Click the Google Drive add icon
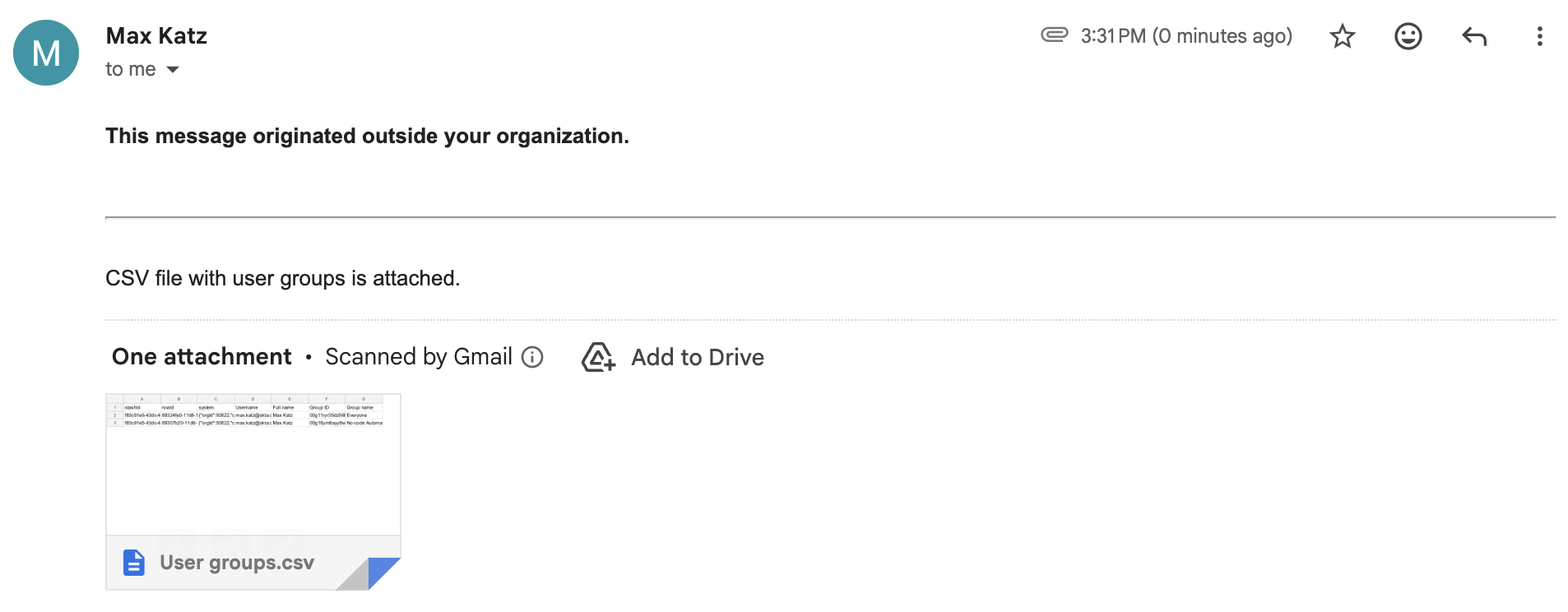This screenshot has width=1568, height=612. pyautogui.click(x=598, y=357)
